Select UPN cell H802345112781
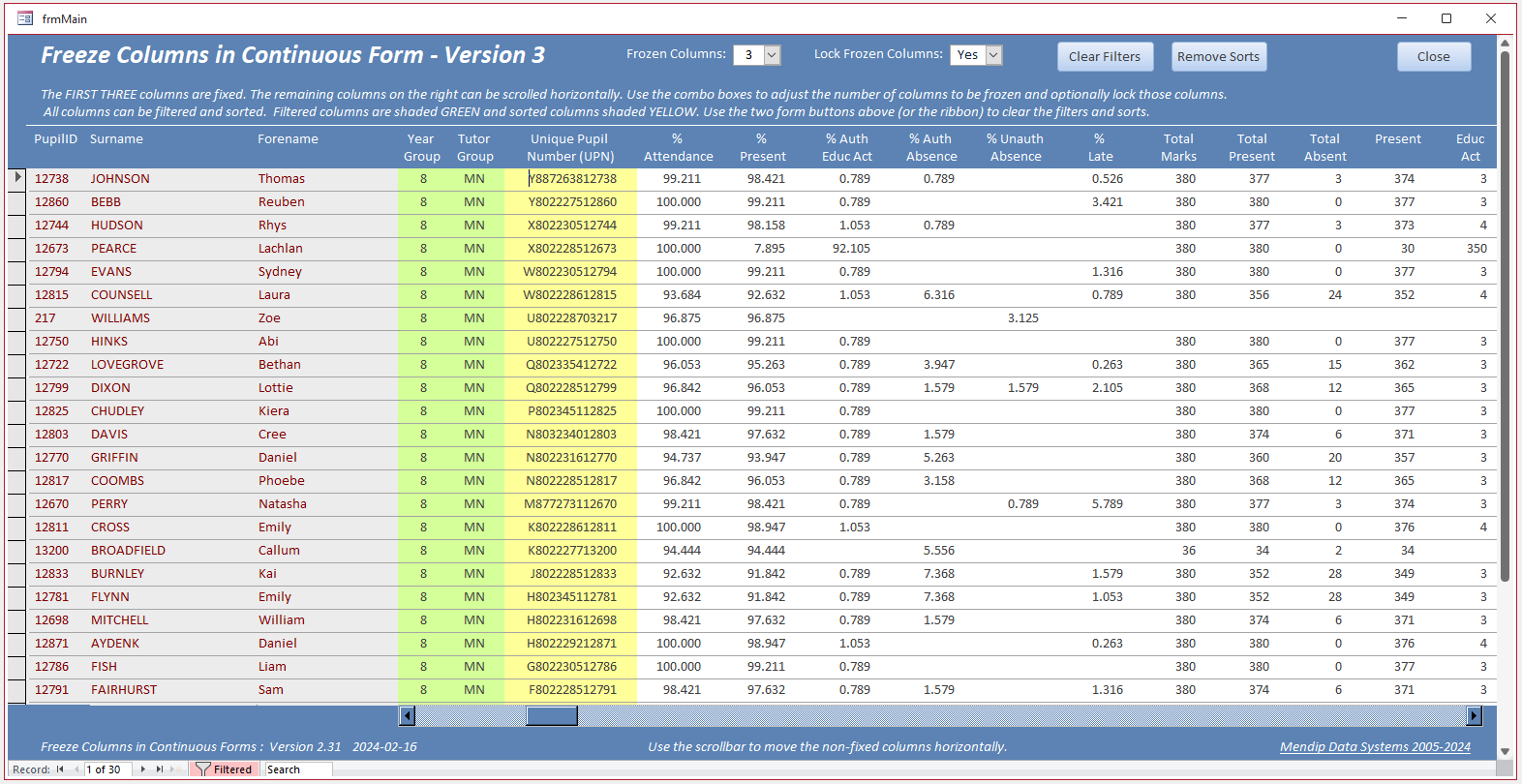Screen dimensions: 1522x784 [571, 597]
